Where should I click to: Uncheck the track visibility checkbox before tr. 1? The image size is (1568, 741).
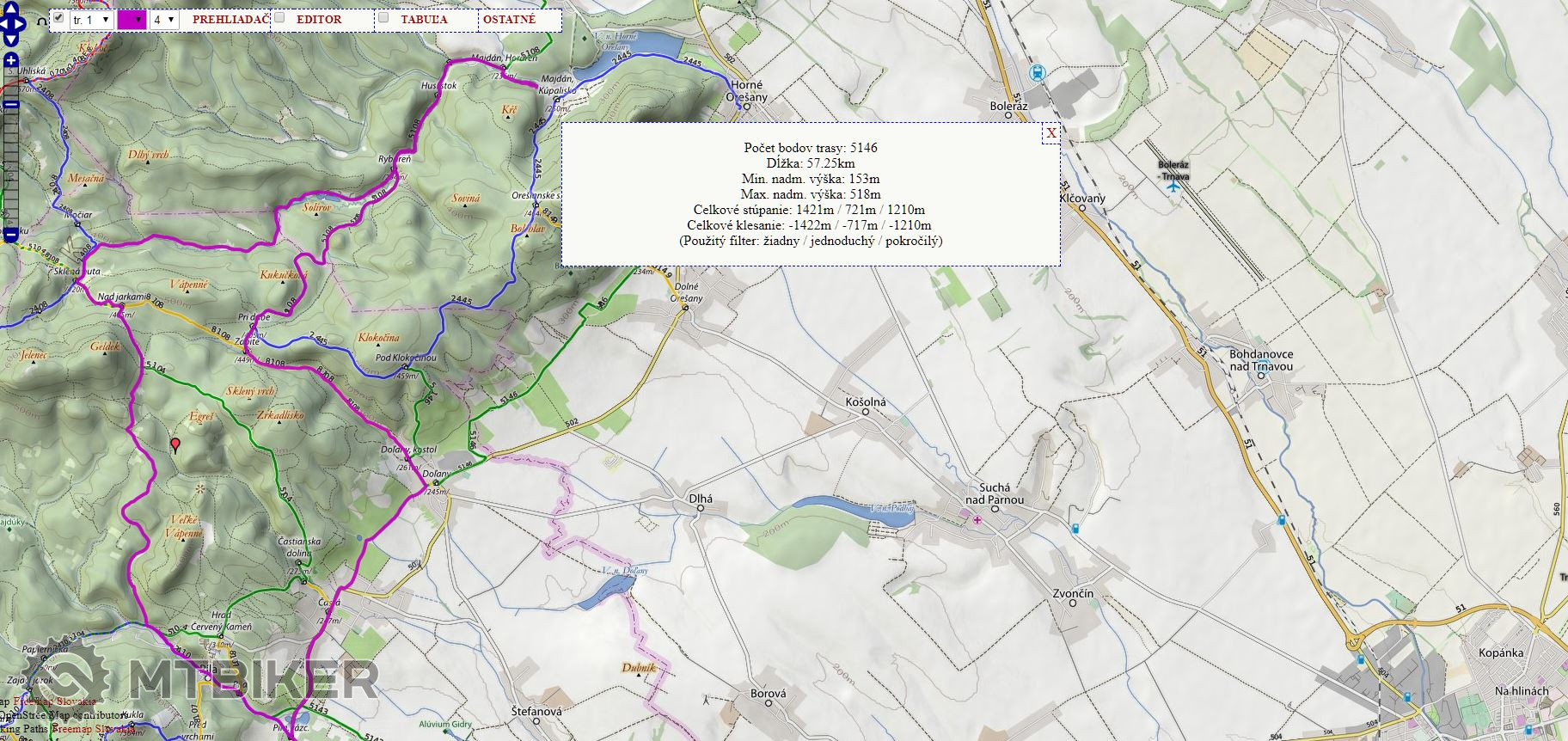pos(58,17)
